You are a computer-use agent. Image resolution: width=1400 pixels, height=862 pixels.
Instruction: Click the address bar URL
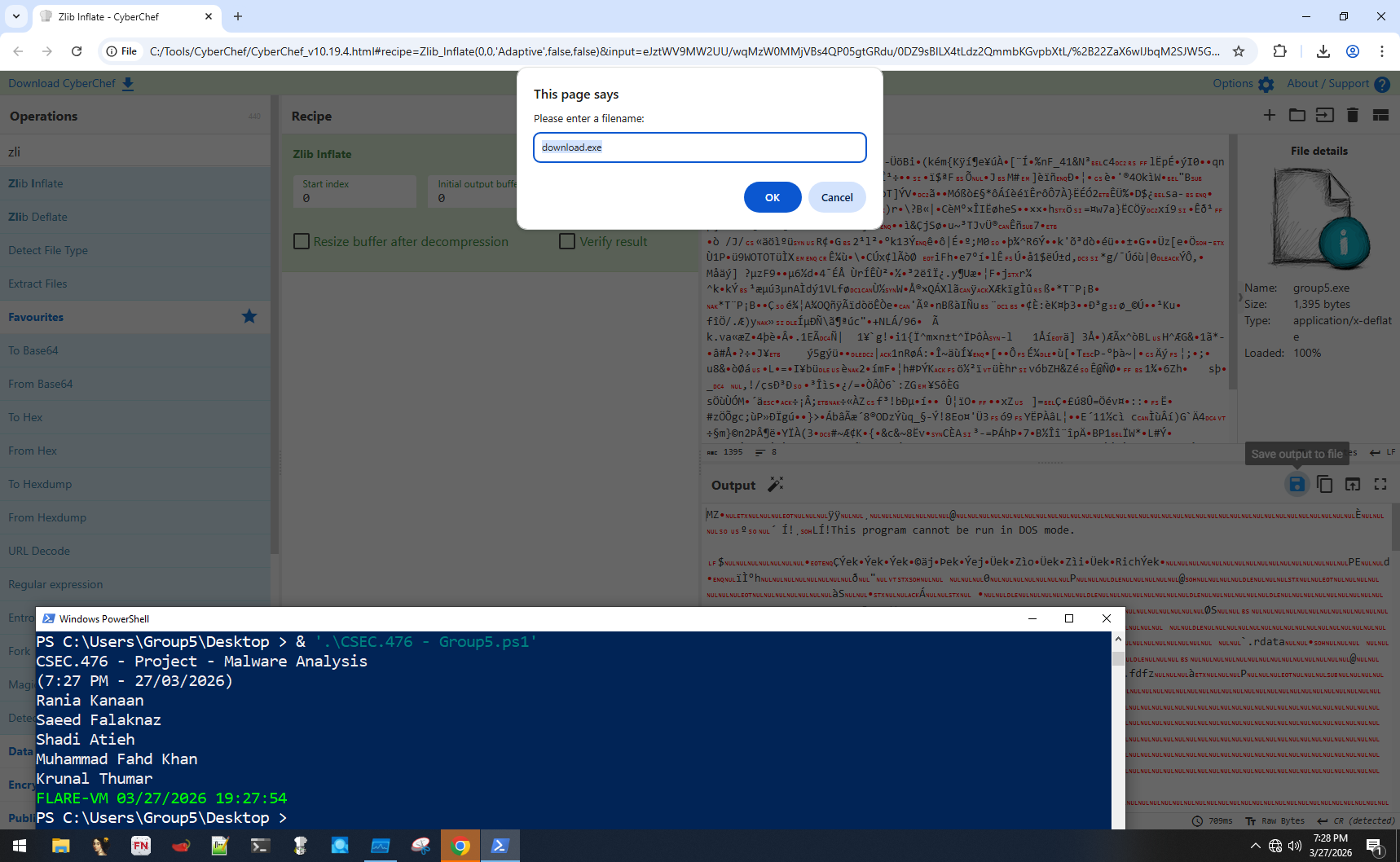tap(685, 51)
